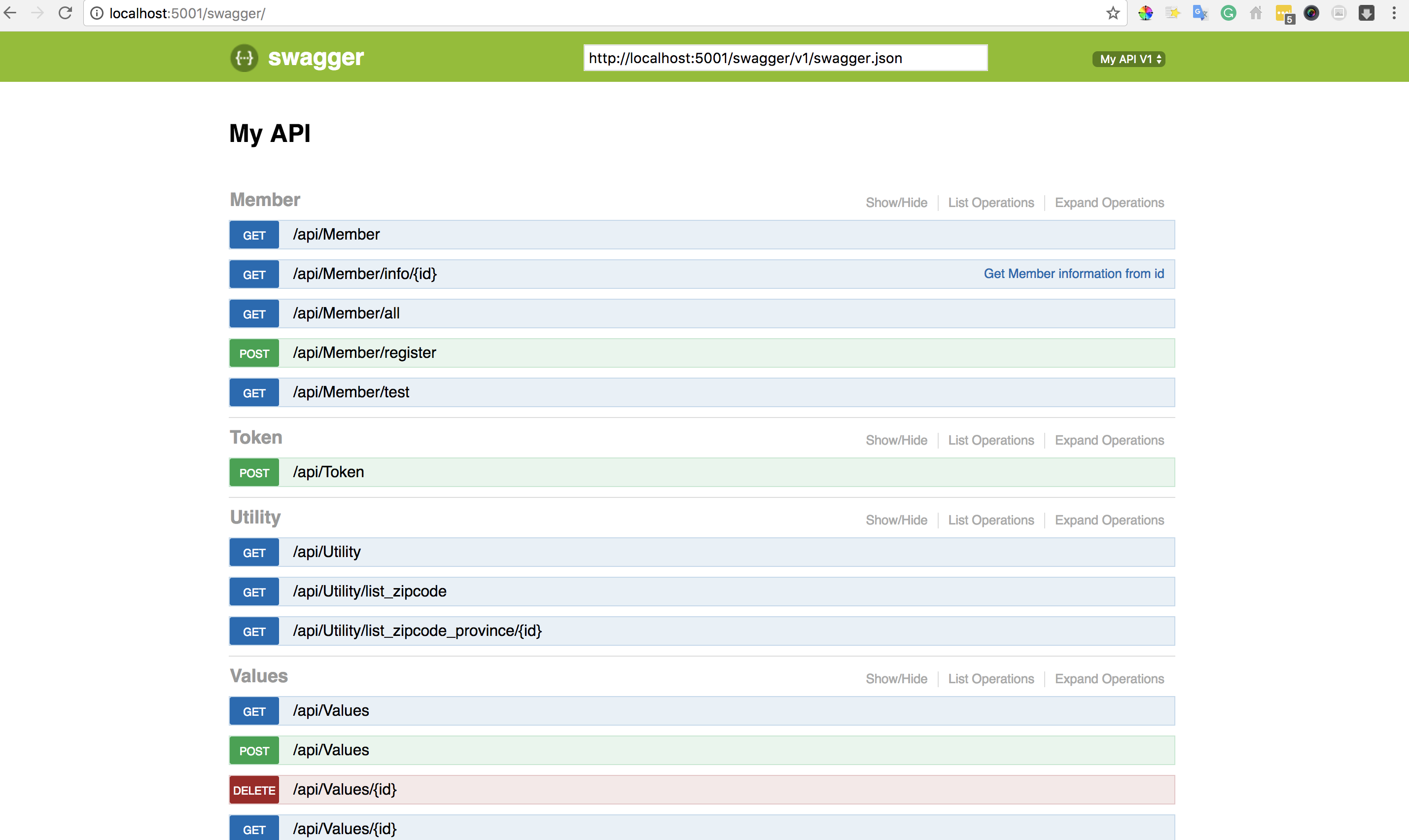Click Expand Operations for Member

click(1109, 203)
